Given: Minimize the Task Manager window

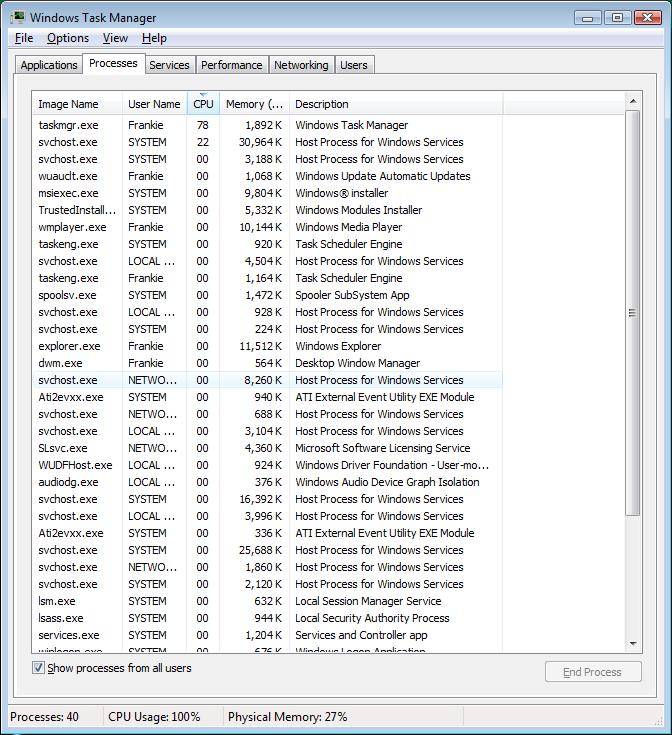Looking at the screenshot, I should tap(588, 18).
